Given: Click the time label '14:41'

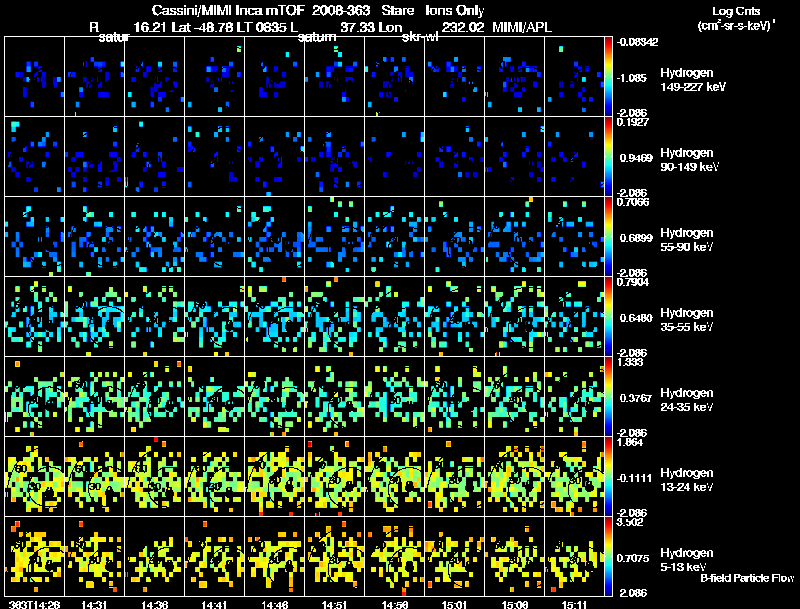Looking at the screenshot, I should [214, 604].
